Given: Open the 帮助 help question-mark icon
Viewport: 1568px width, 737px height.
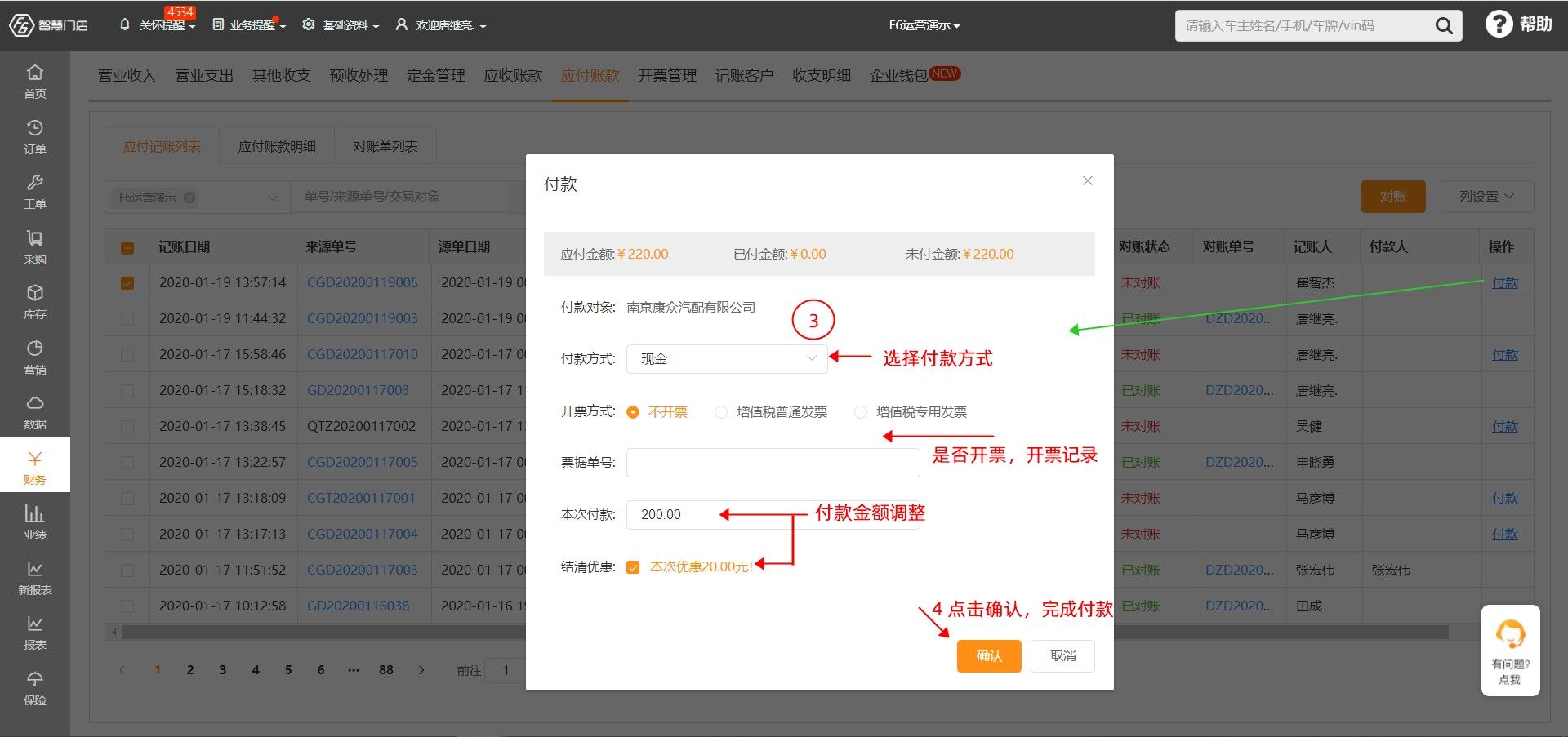Looking at the screenshot, I should click(1498, 24).
